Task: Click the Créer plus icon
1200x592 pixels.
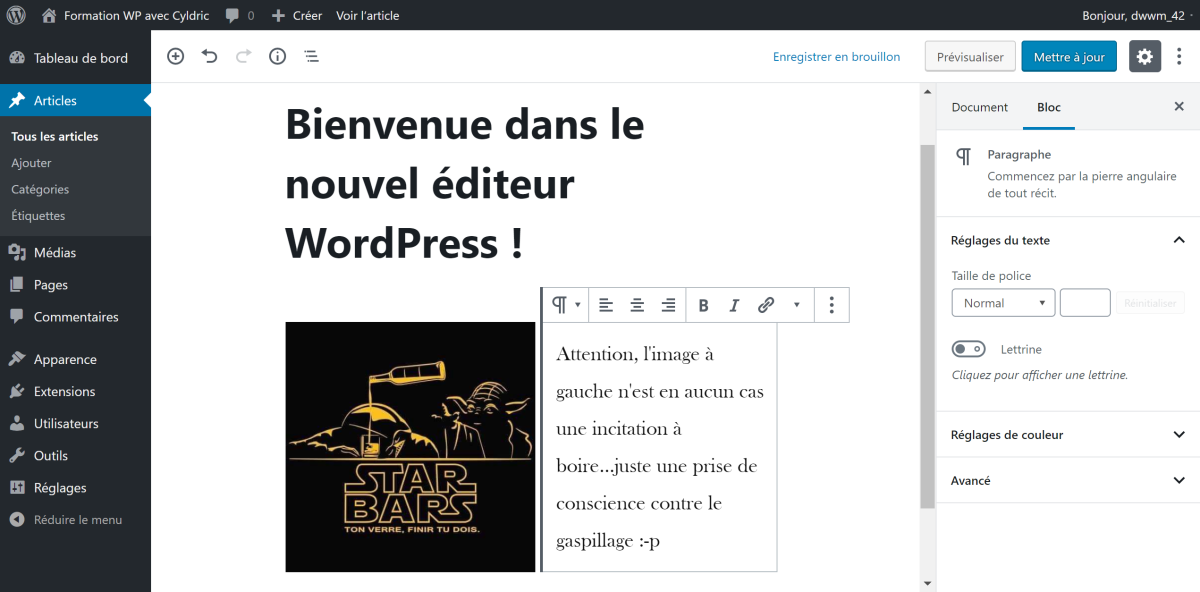Action: pos(279,16)
